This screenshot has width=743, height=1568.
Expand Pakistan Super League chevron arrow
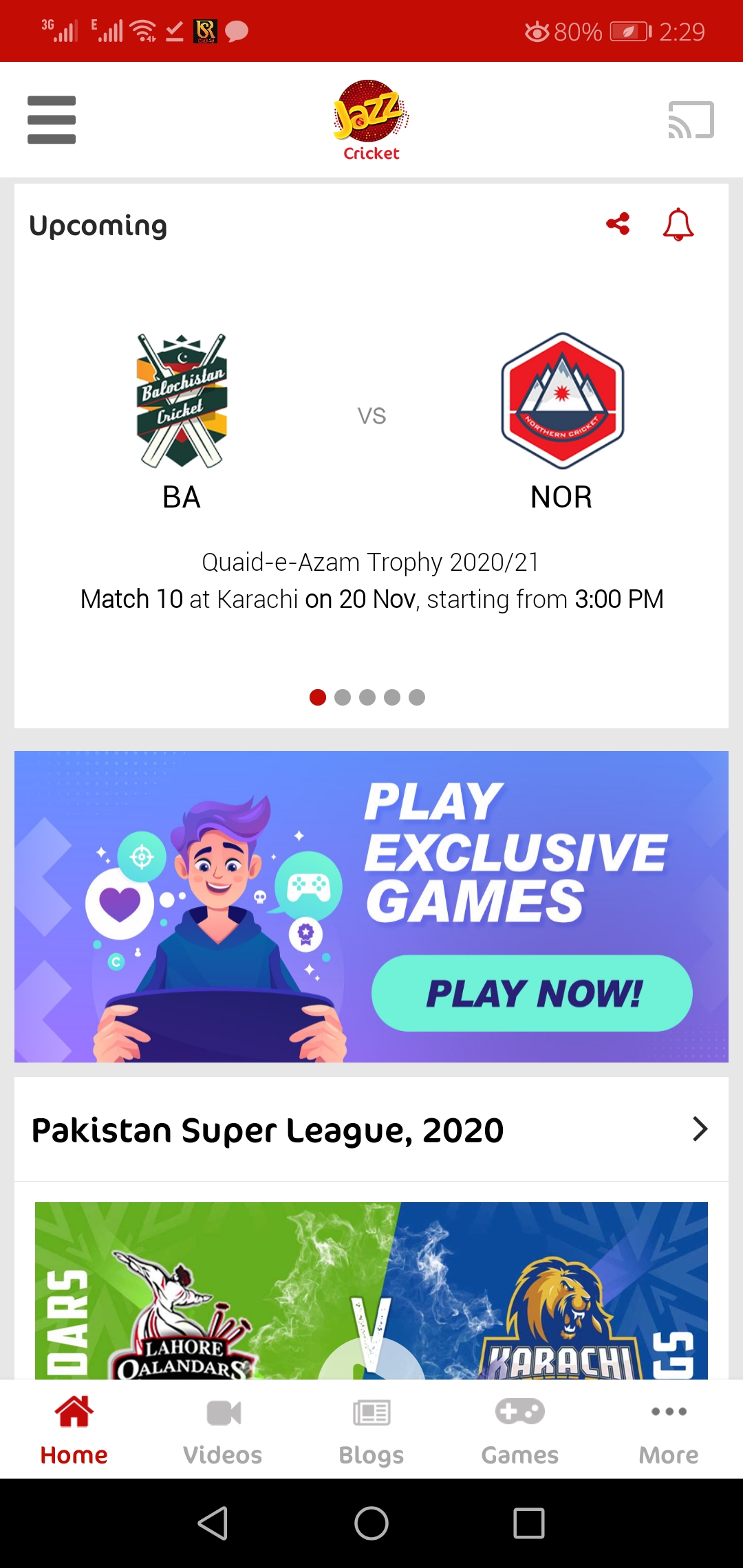tap(700, 1129)
